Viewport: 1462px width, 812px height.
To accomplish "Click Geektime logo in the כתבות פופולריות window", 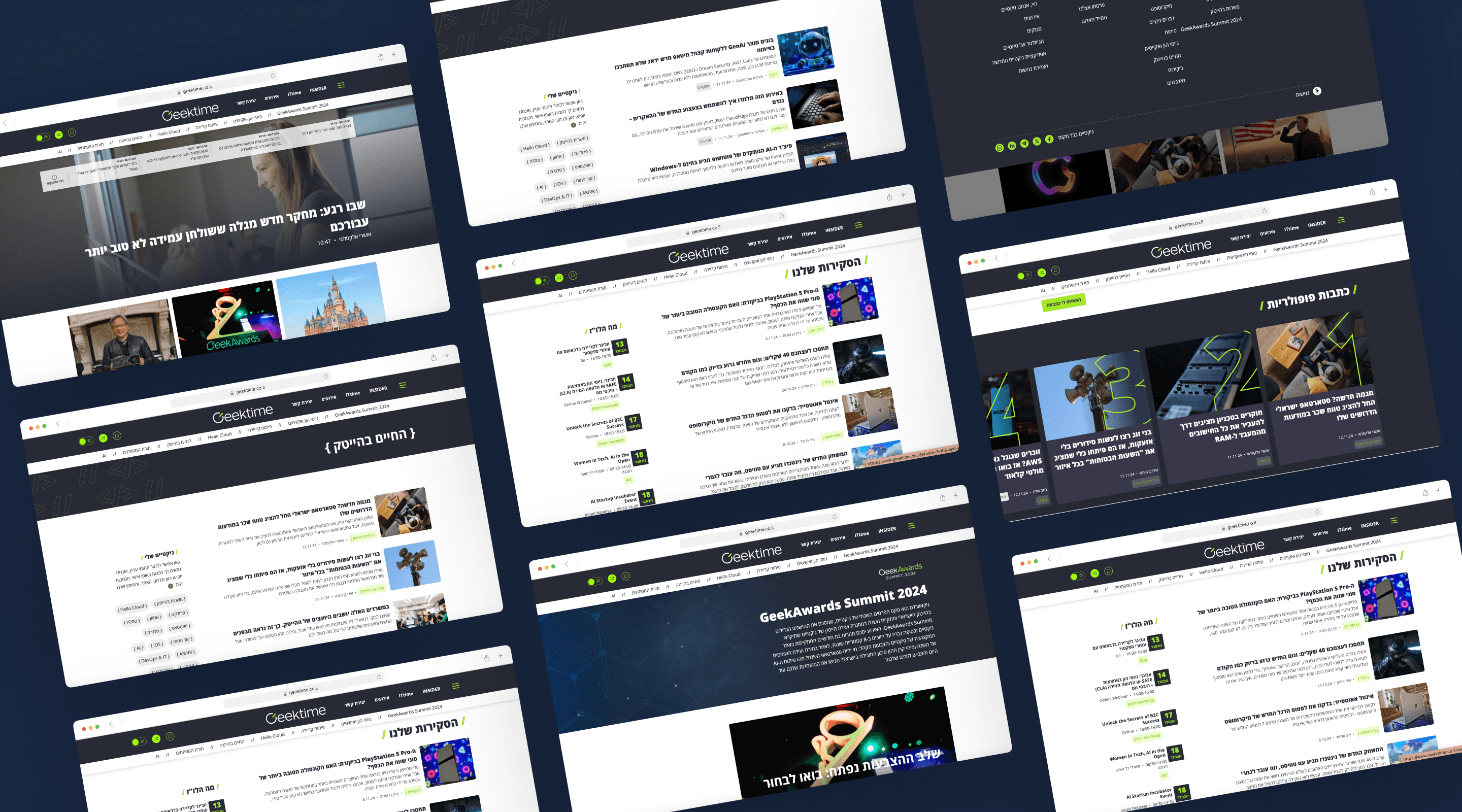I will (1181, 249).
